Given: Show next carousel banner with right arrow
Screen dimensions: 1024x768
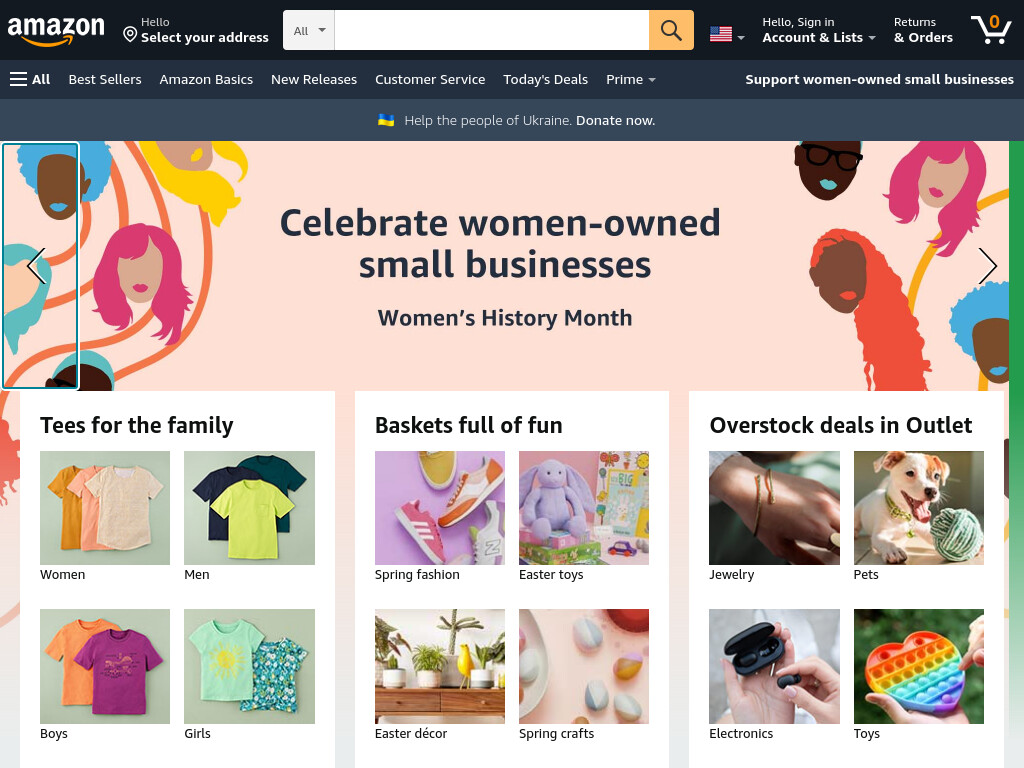Looking at the screenshot, I should coord(987,266).
